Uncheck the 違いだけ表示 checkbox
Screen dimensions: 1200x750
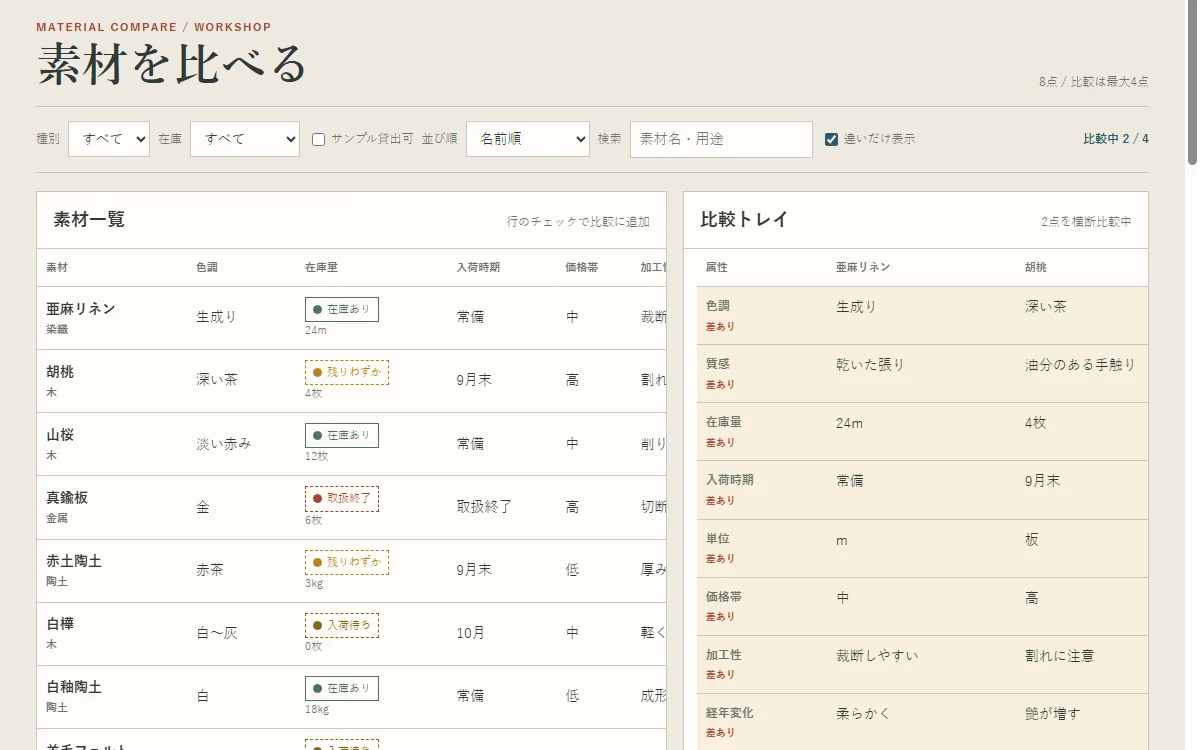coord(831,139)
